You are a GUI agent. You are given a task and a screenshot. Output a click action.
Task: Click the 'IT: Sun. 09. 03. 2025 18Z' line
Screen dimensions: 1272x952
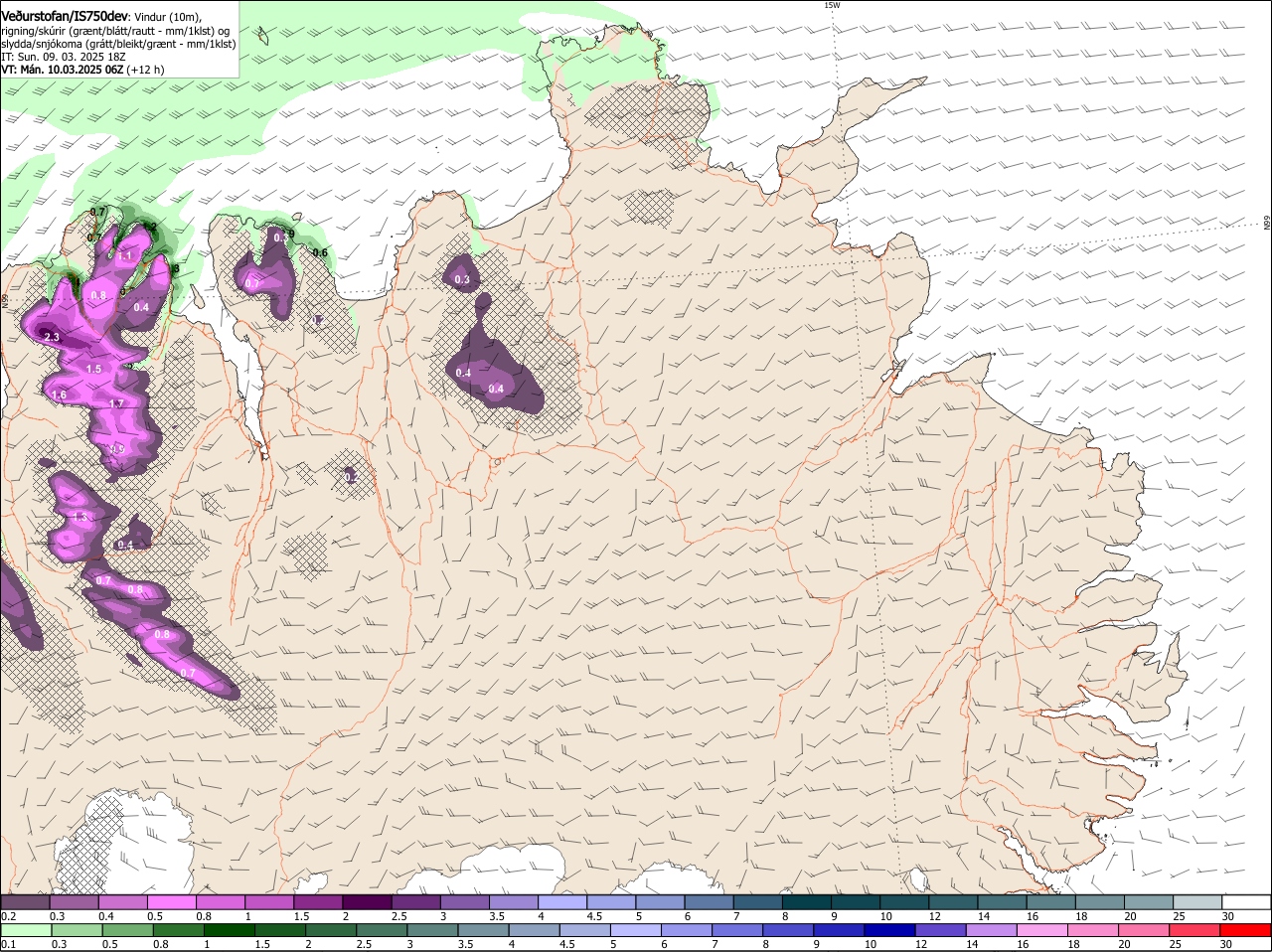click(64, 57)
